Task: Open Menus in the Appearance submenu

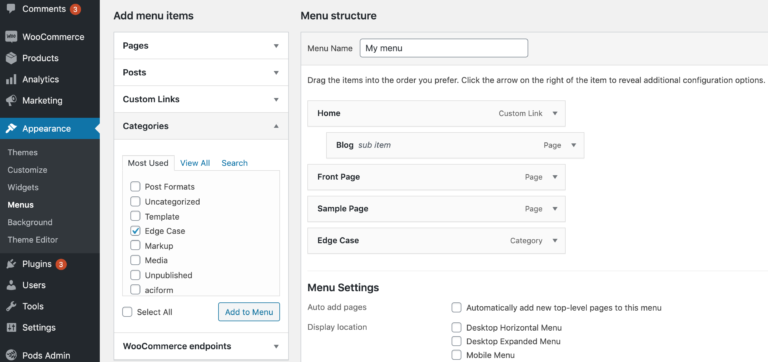Action: pyautogui.click(x=21, y=205)
